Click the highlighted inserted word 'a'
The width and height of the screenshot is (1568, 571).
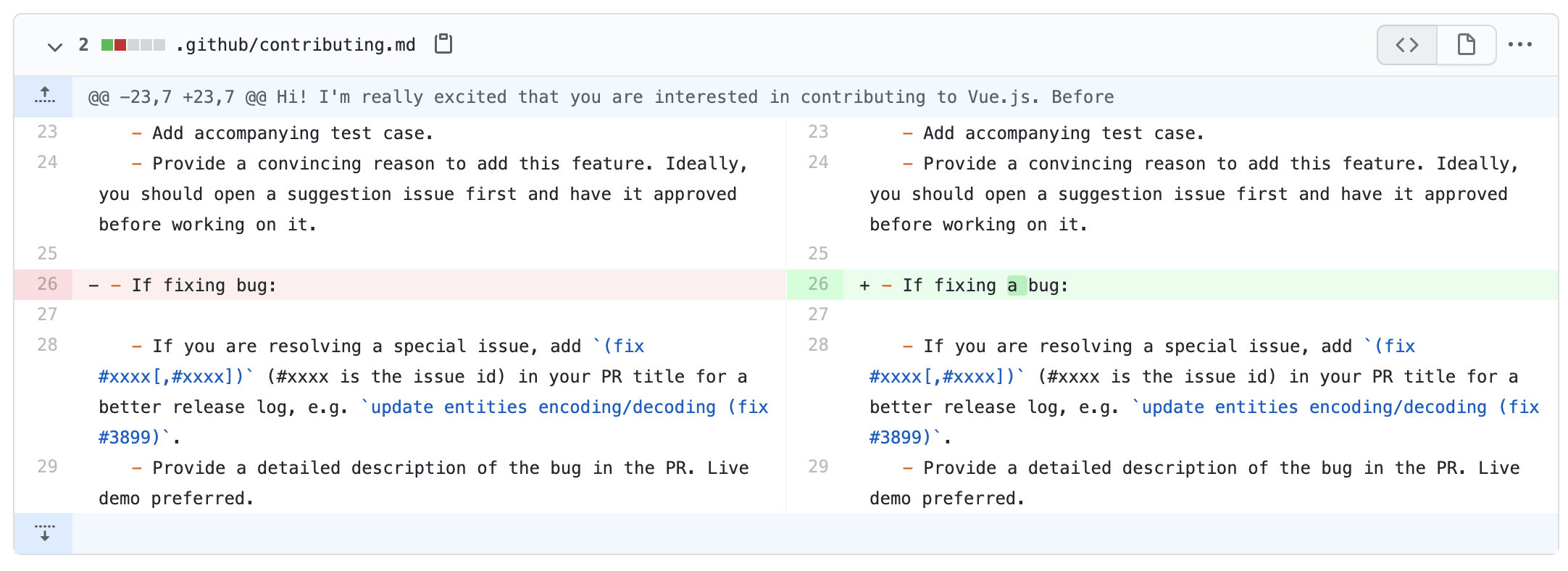[1016, 285]
